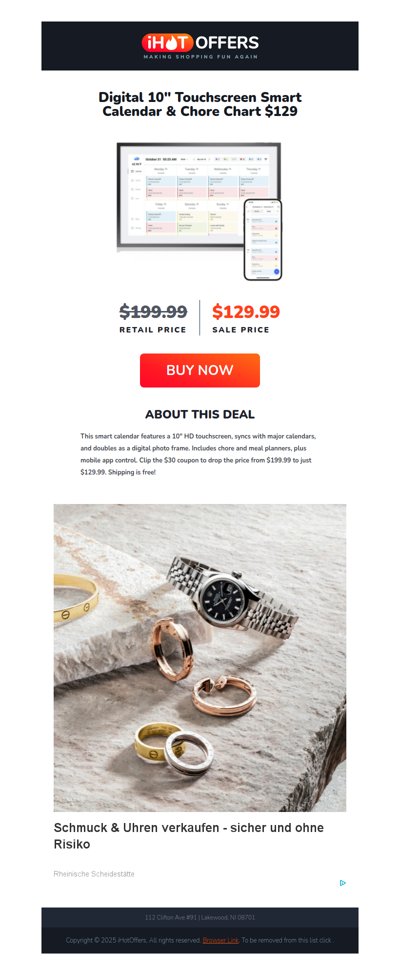
Task: Click the "Making Shopping Fun Again" tagline
Action: (200, 57)
